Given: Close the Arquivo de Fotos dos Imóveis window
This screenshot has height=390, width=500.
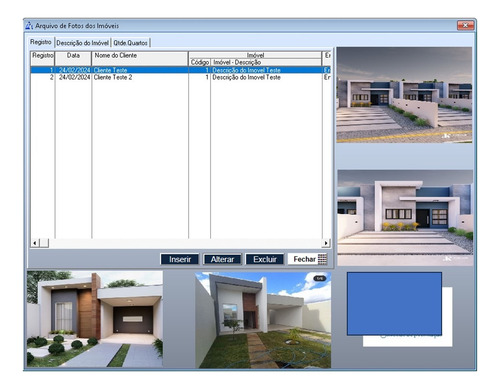Looking at the screenshot, I should click(x=465, y=25).
